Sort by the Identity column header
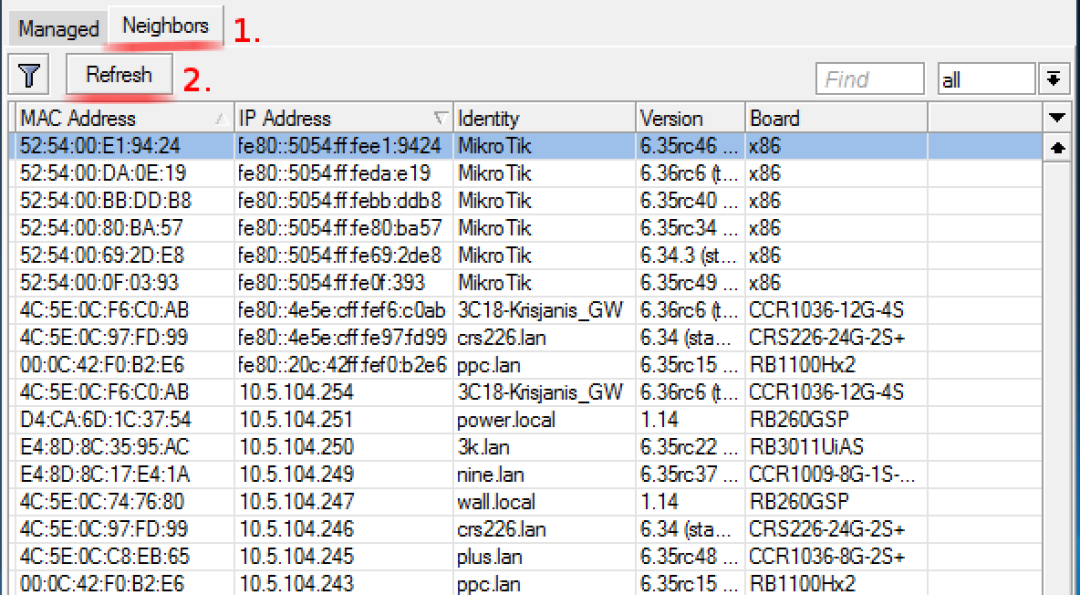The image size is (1080, 595). 544,118
